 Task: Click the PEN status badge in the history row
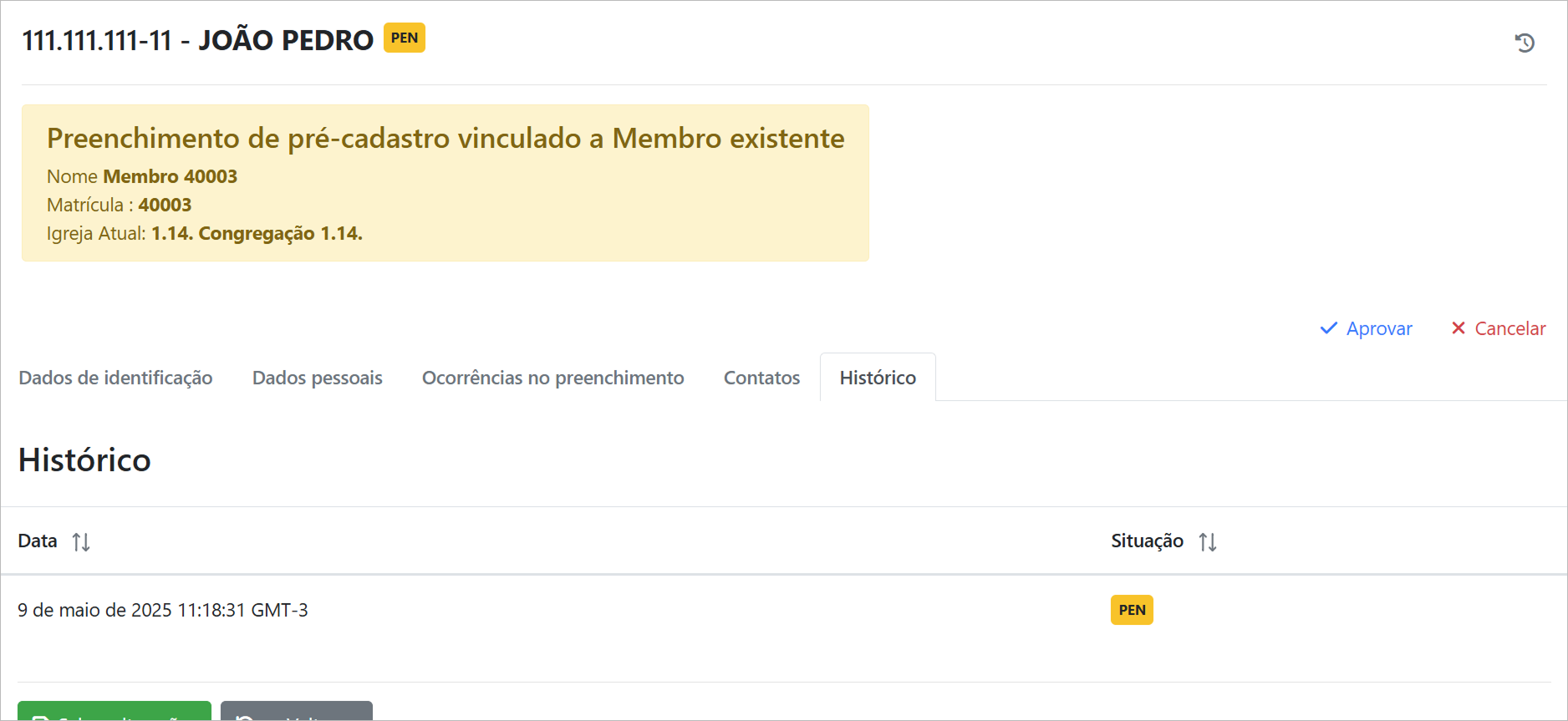click(x=1132, y=610)
